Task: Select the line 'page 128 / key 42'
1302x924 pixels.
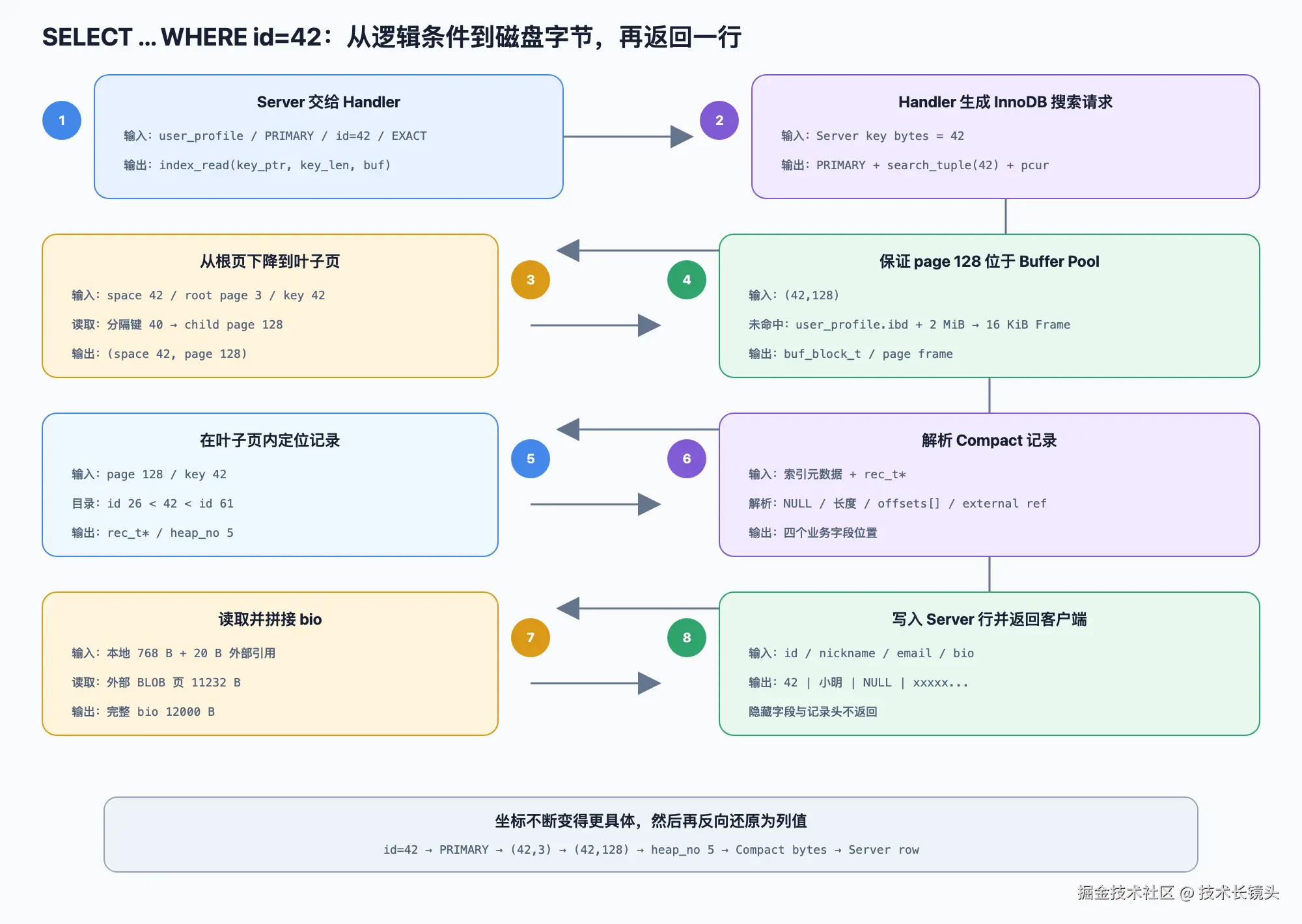Action: click(x=167, y=474)
